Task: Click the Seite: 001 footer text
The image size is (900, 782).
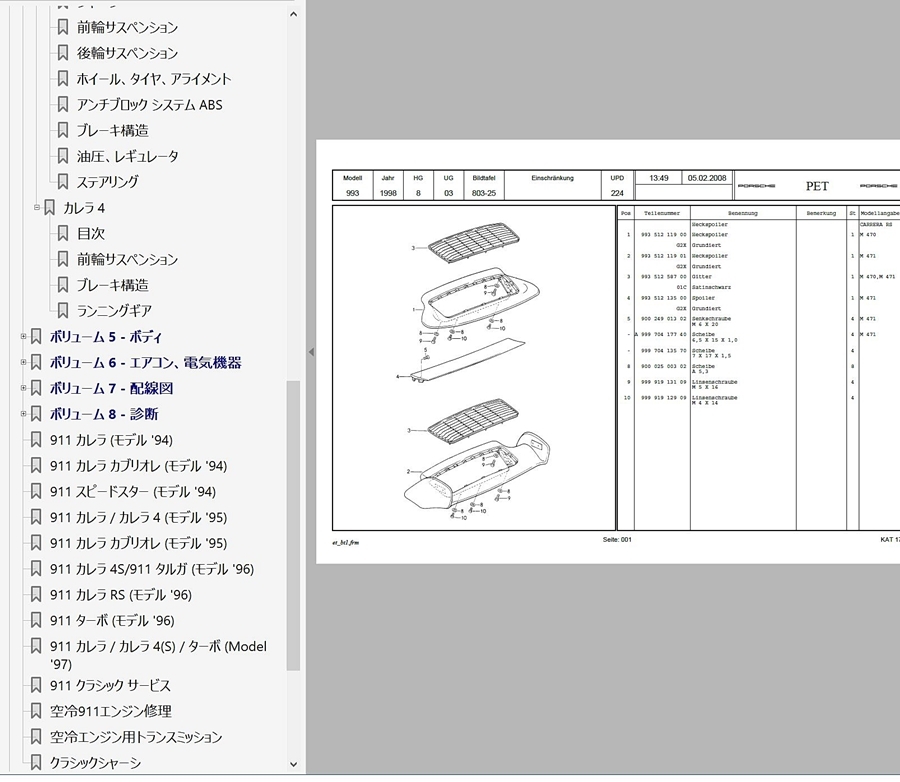Action: (x=617, y=540)
